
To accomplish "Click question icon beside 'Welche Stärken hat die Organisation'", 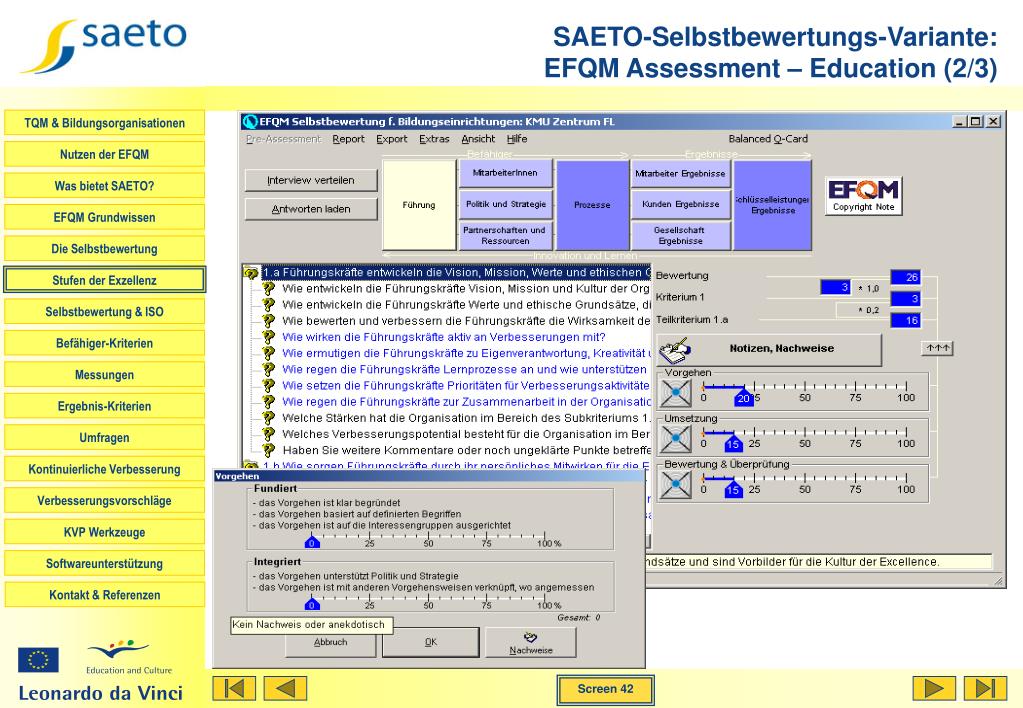I will coord(268,418).
